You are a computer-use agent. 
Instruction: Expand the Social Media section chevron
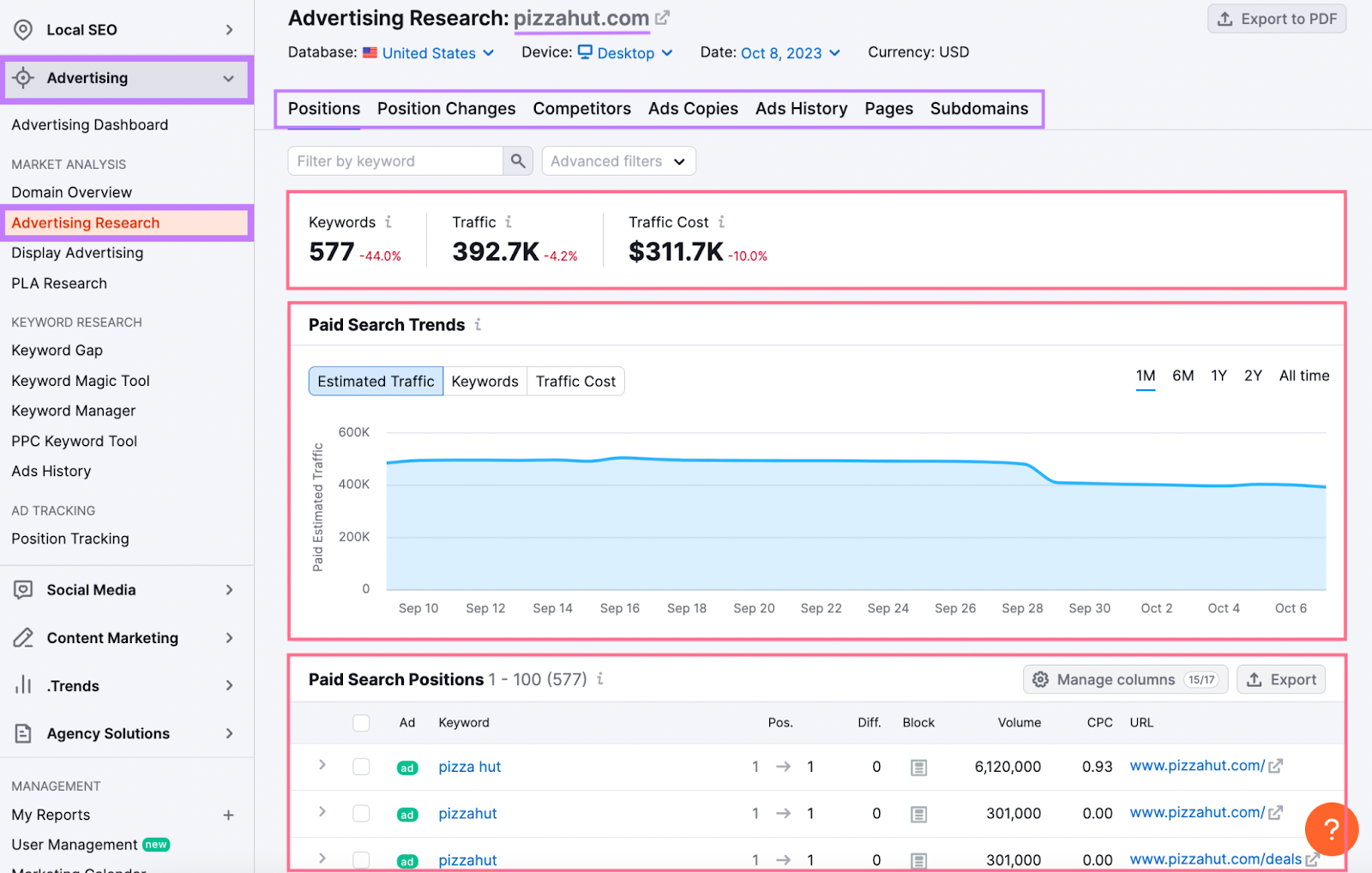(x=229, y=590)
